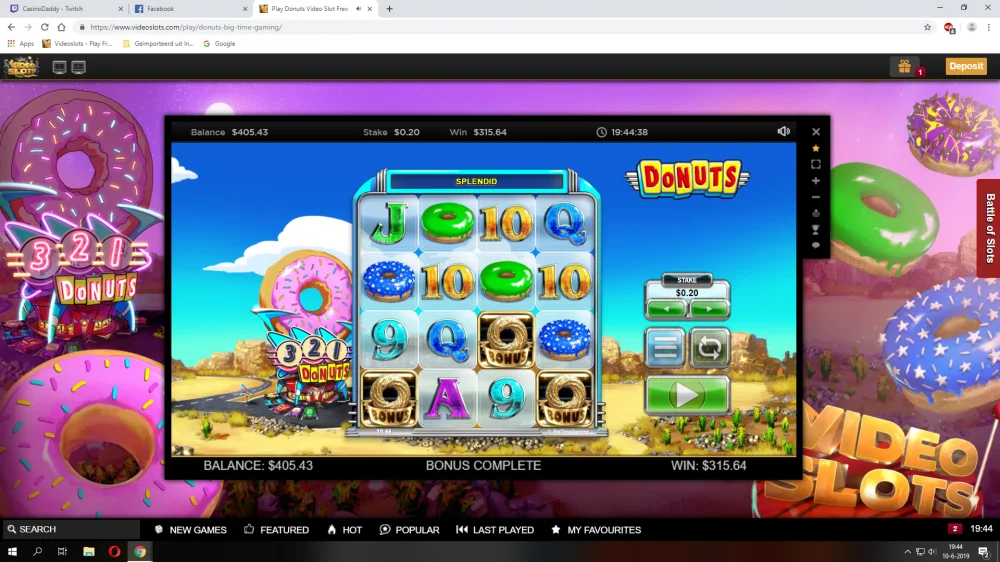Open the Google bookmark

pos(219,43)
